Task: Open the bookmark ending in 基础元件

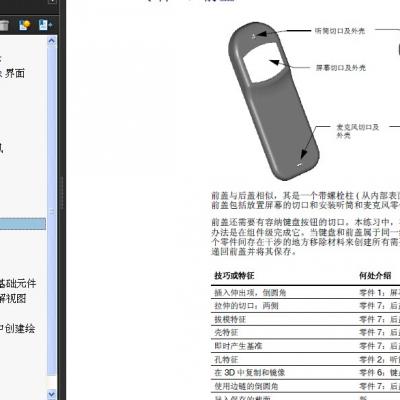Action: pos(18,283)
